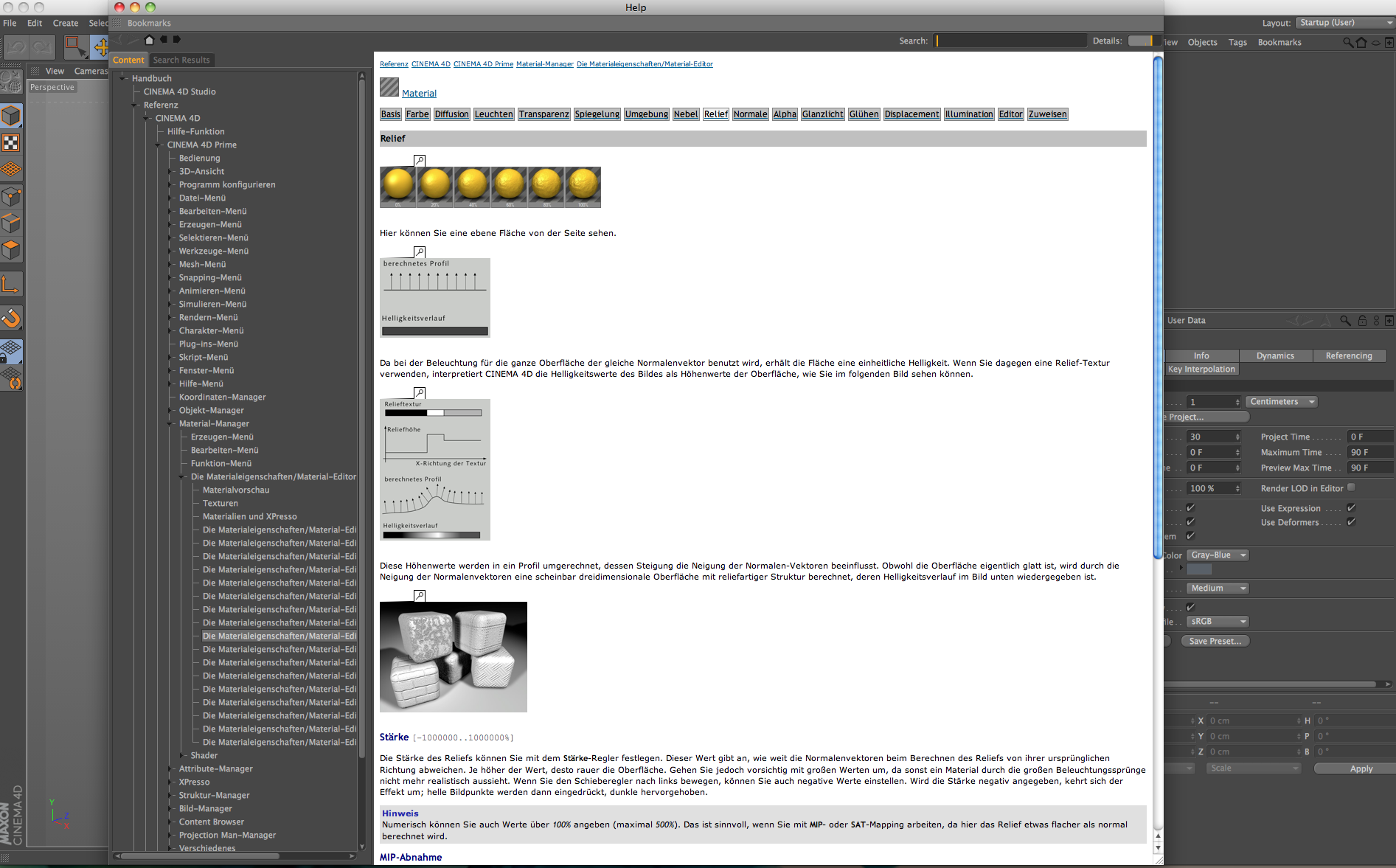This screenshot has height=868, width=1396.
Task: Toggle the checkbox above the sRGB dropdown
Action: 1190,607
